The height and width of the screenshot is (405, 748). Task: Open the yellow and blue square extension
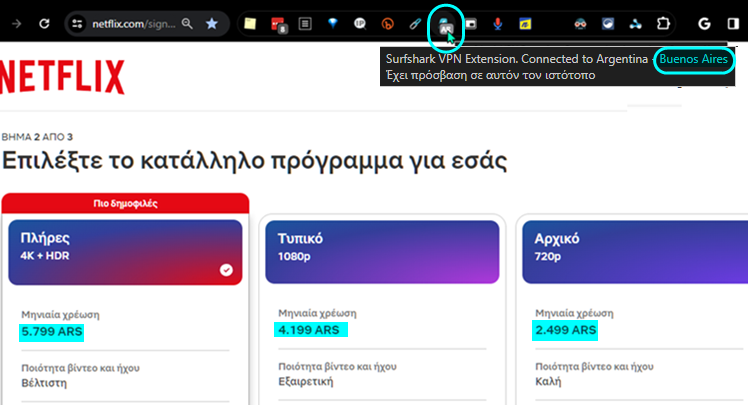point(525,23)
